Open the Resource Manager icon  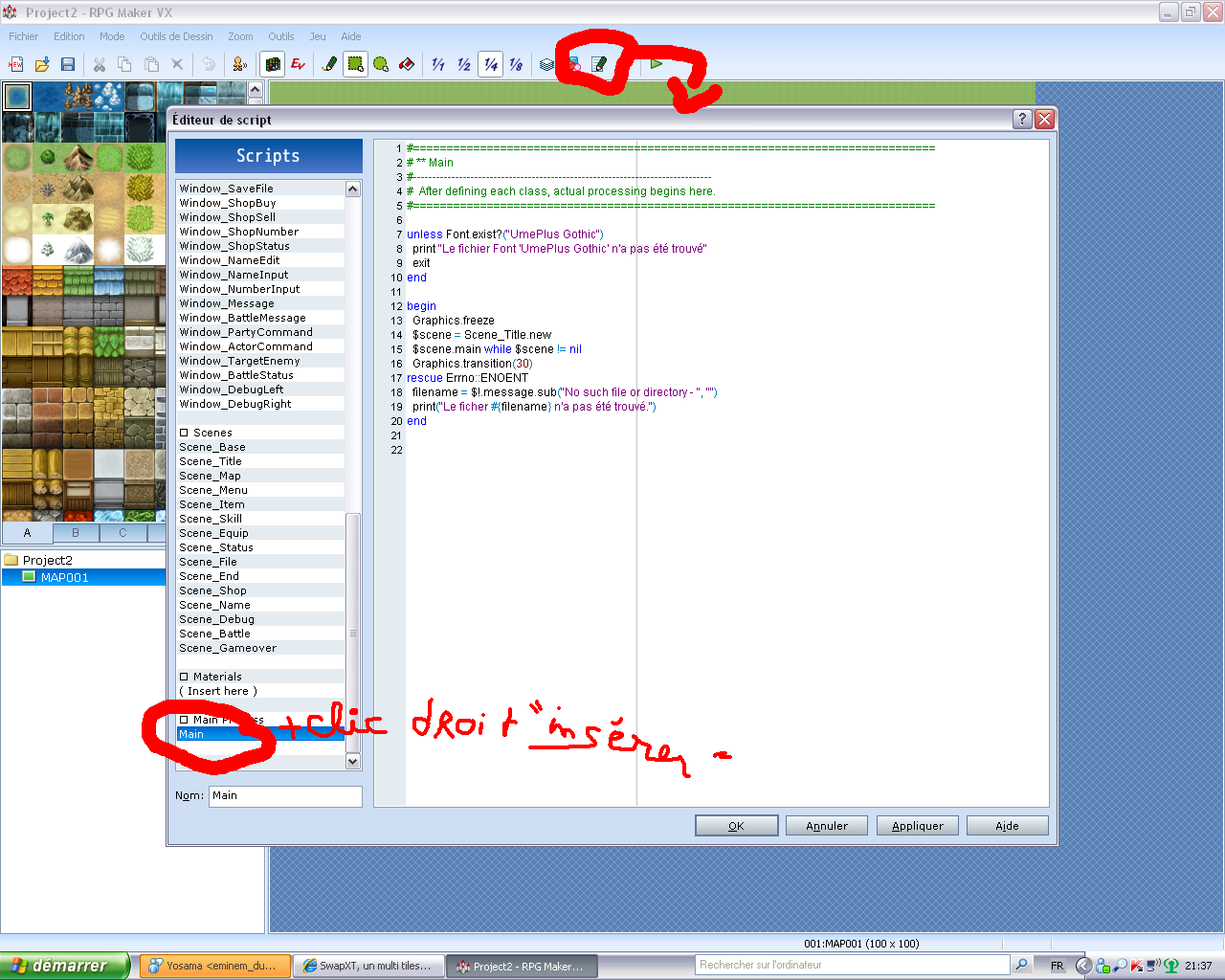[573, 64]
